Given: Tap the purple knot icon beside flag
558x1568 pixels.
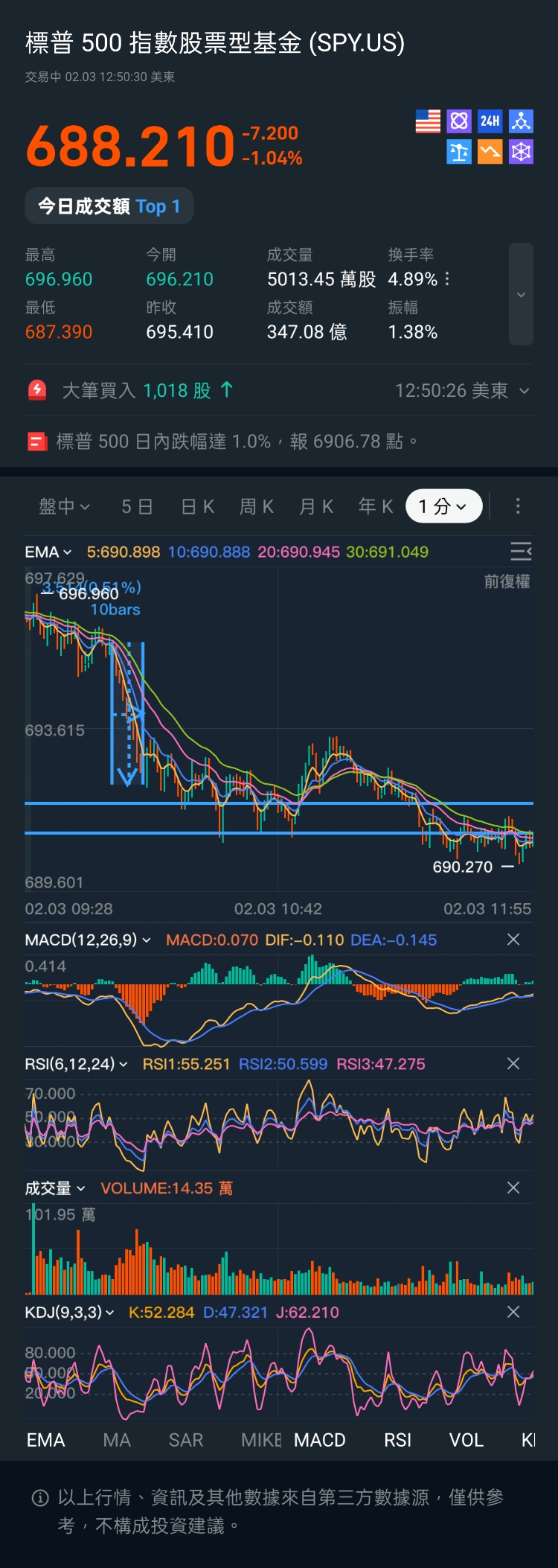Looking at the screenshot, I should coord(459,121).
